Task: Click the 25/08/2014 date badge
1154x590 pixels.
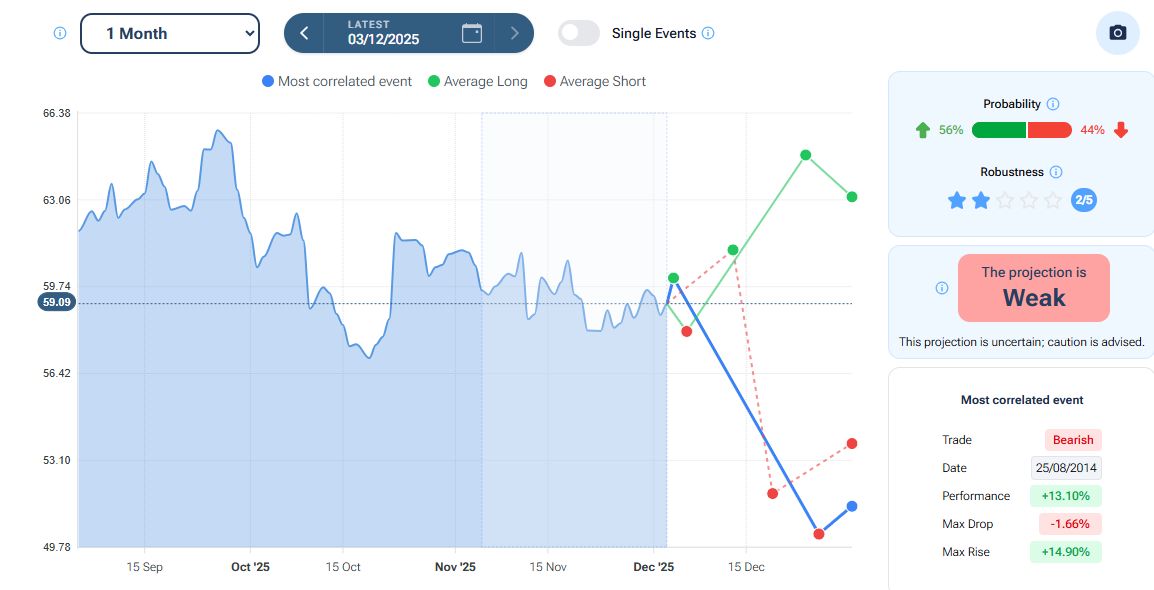Action: tap(1066, 468)
